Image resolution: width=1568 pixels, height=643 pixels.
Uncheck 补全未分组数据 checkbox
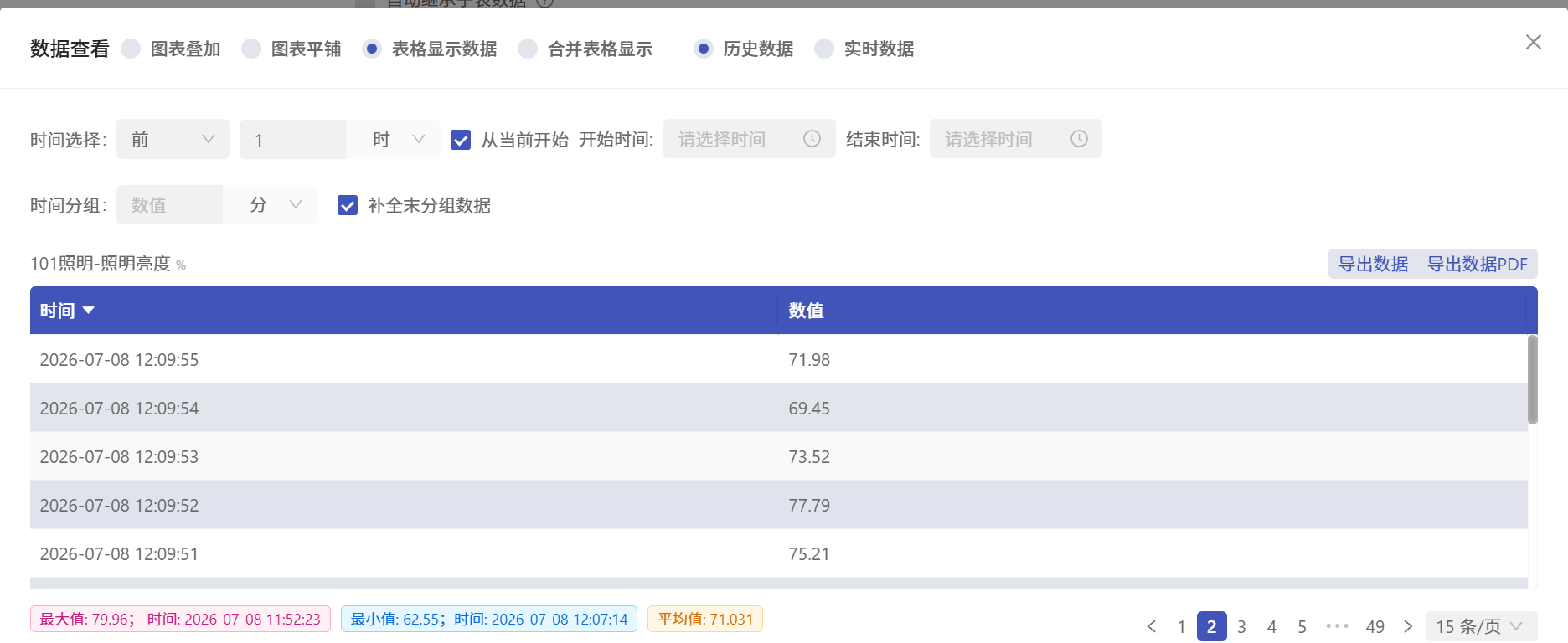[348, 205]
